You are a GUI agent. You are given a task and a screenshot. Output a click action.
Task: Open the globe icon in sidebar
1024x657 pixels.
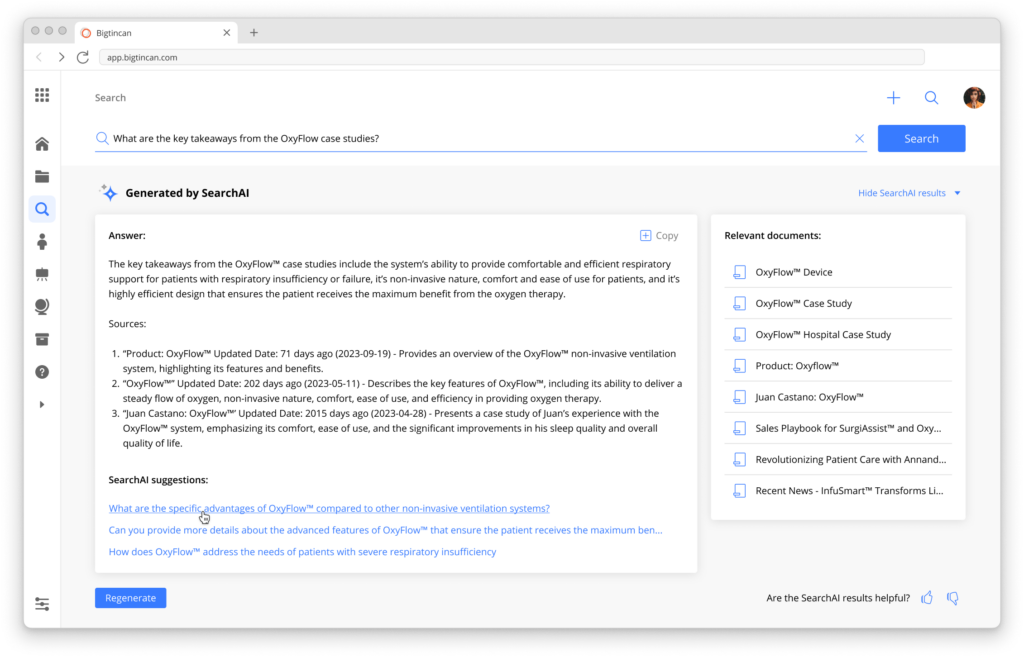[x=42, y=306]
